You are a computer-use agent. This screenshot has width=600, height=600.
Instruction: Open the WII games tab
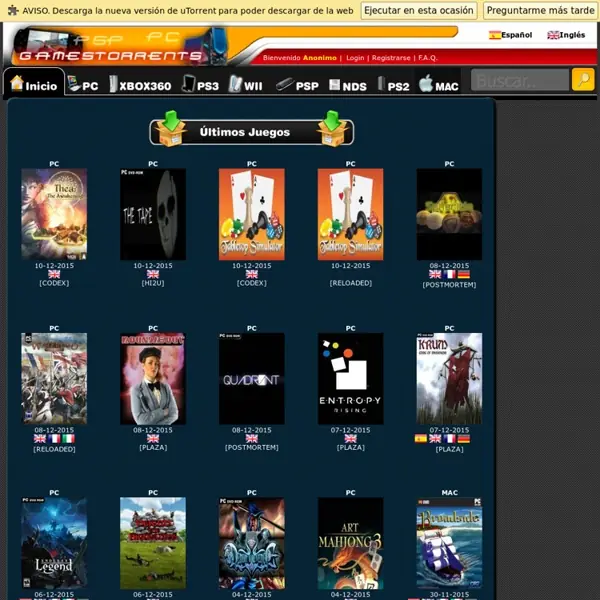(x=246, y=84)
